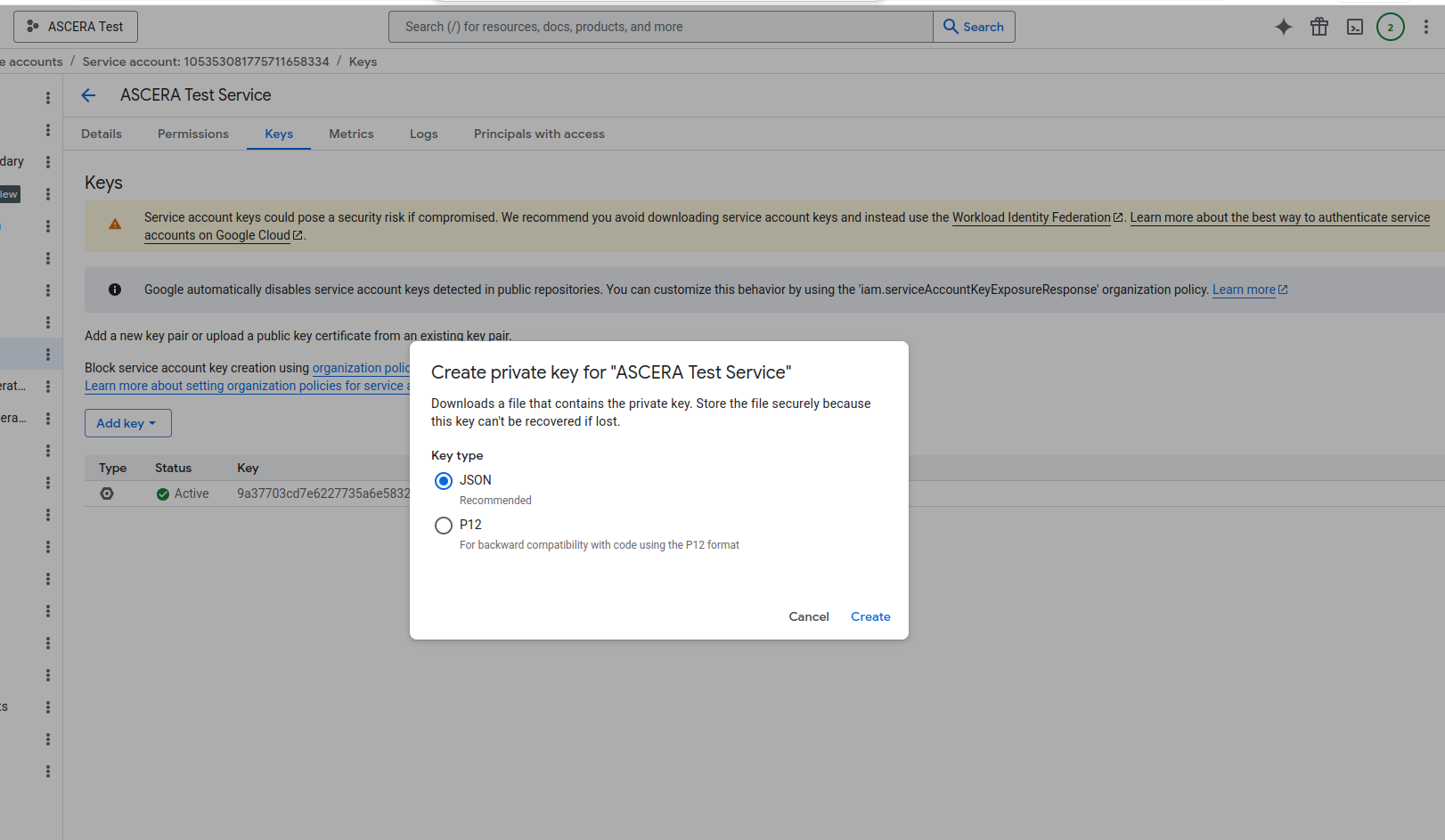
Task: Click the Keys breadcrumb item
Action: (363, 61)
